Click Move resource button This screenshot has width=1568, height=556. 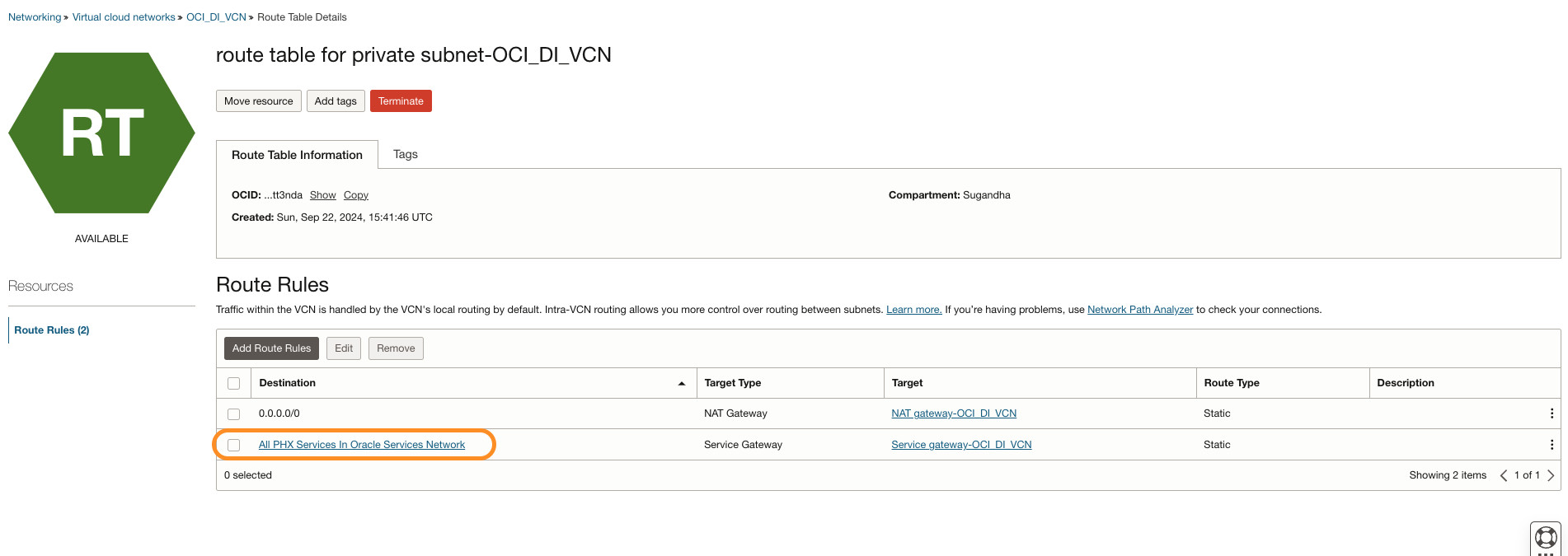259,100
